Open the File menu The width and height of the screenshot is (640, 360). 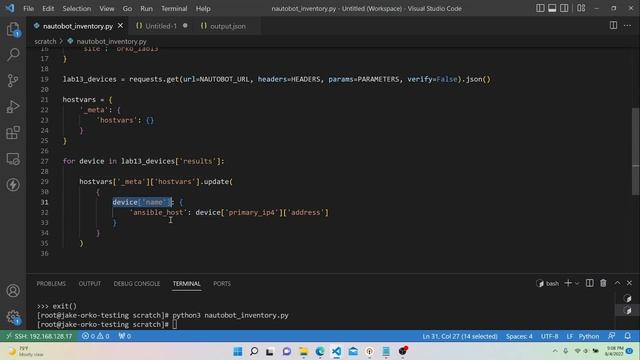[29, 8]
